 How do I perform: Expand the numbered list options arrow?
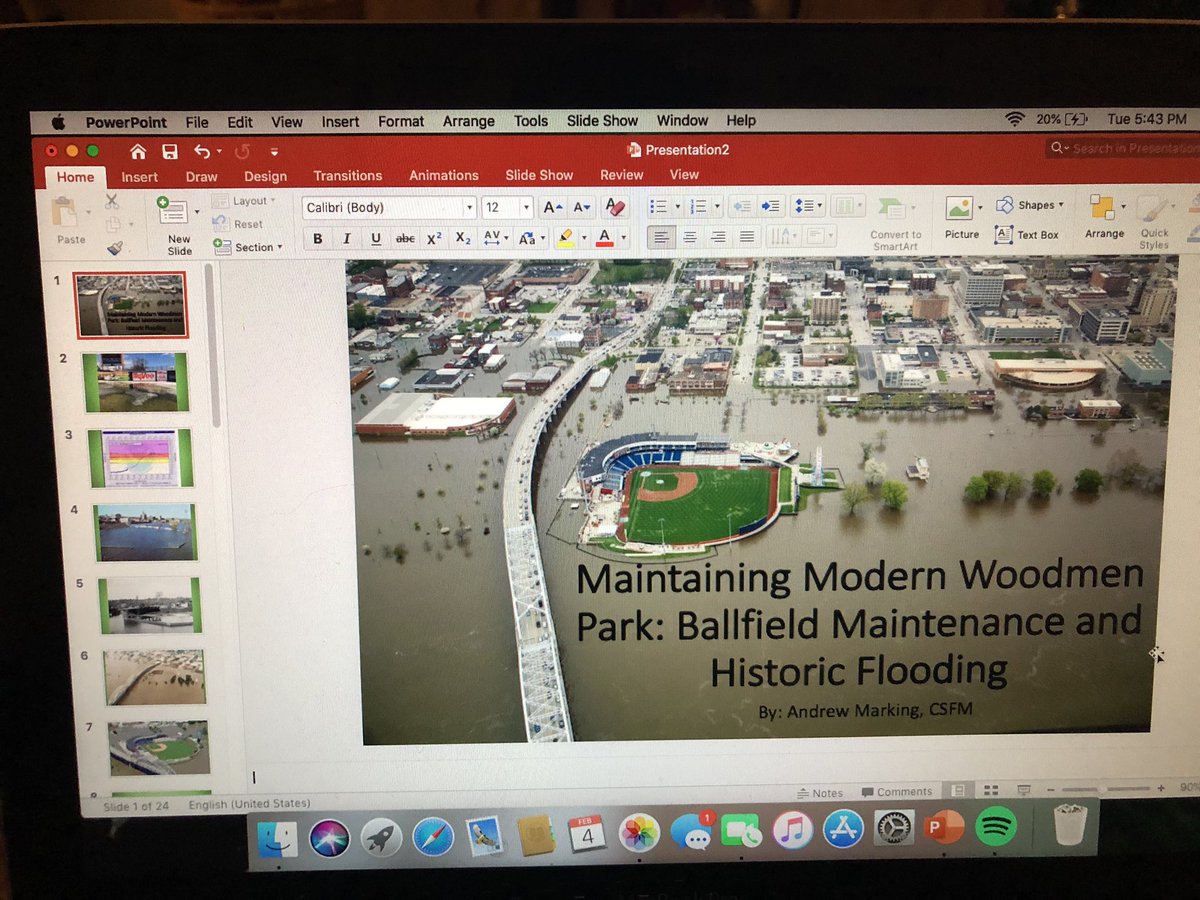717,206
